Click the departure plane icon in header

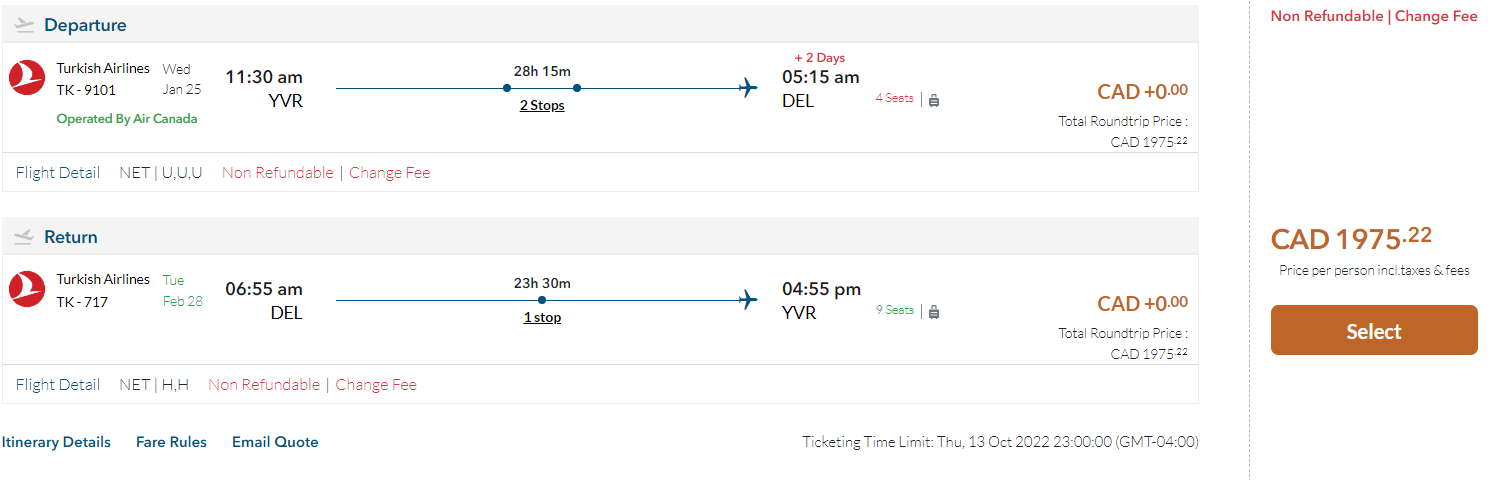point(25,25)
